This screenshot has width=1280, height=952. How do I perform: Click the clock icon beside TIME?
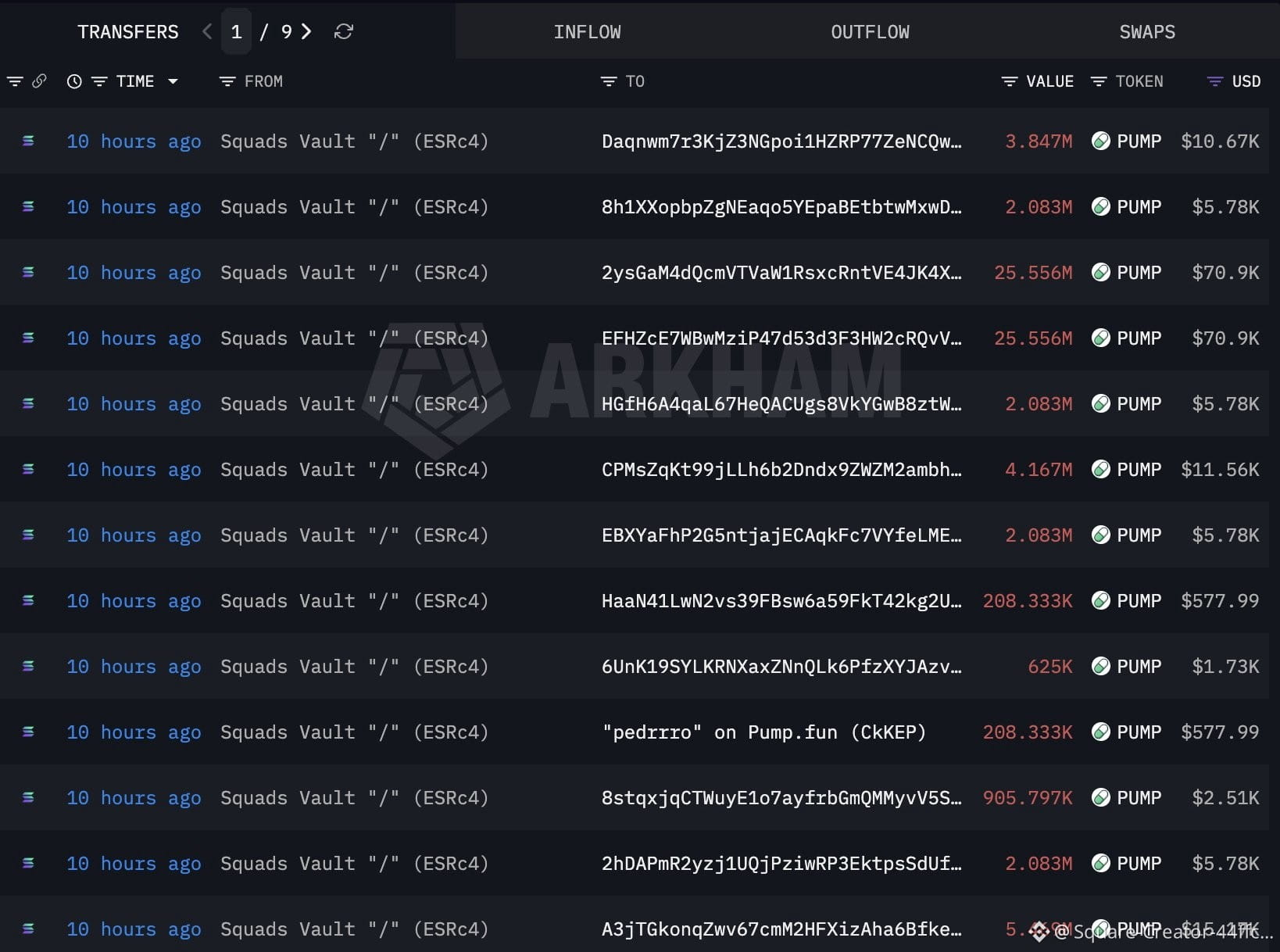click(x=74, y=81)
